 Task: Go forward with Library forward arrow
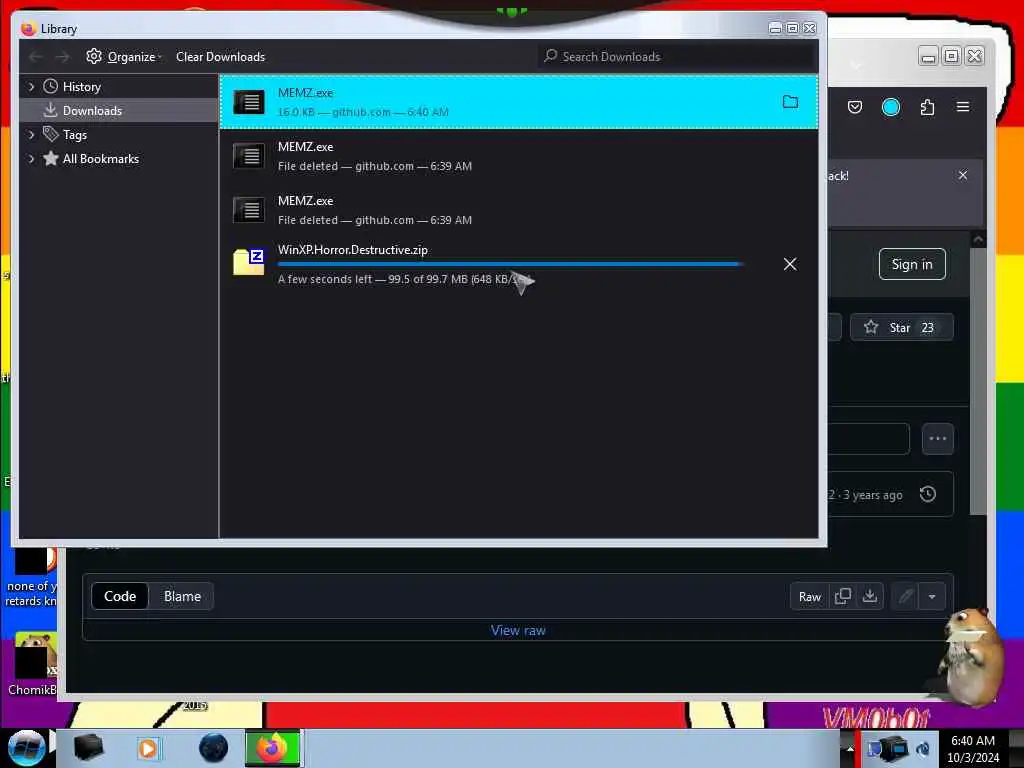[x=62, y=57]
